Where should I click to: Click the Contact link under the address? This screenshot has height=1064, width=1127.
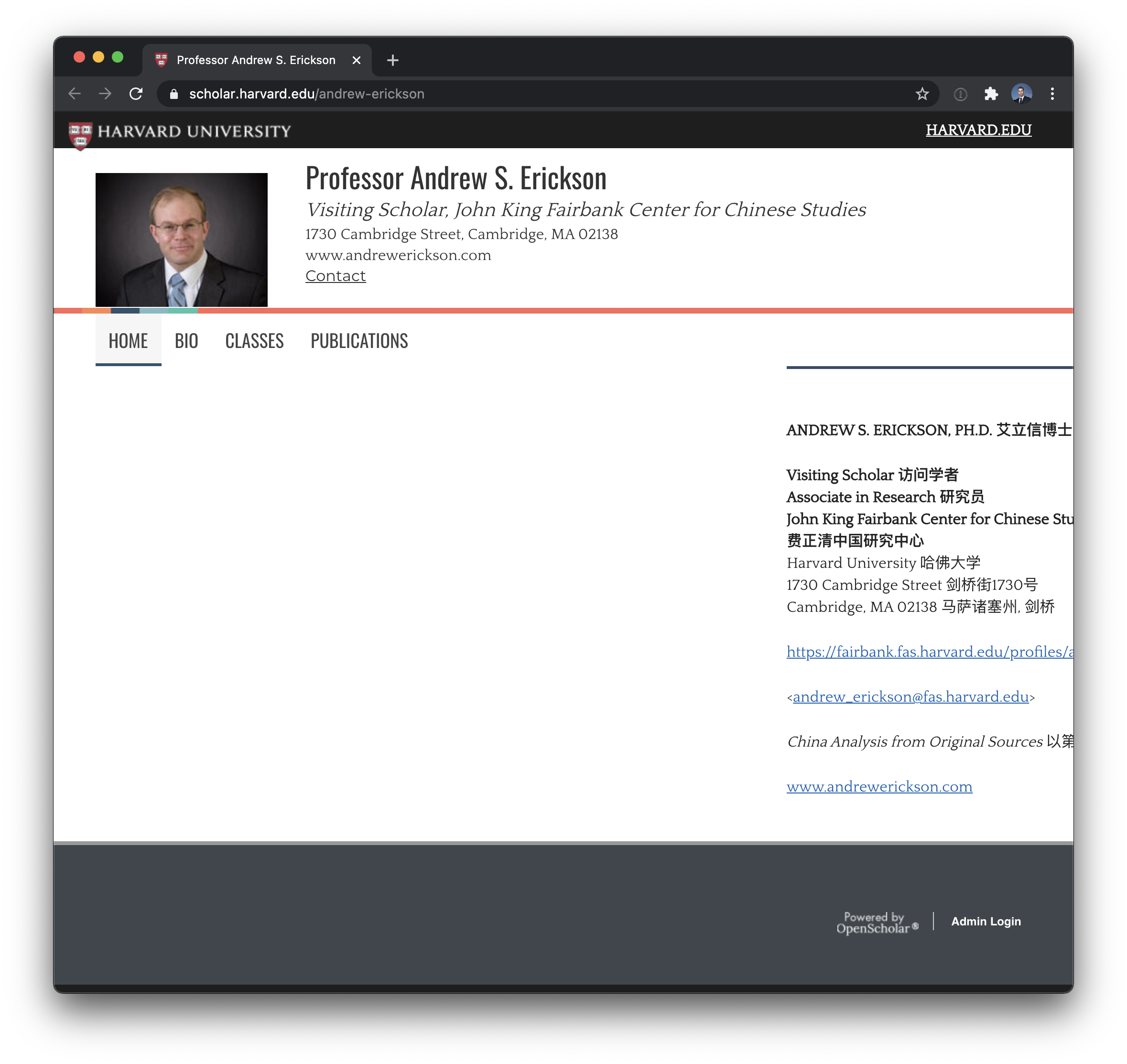pyautogui.click(x=335, y=276)
